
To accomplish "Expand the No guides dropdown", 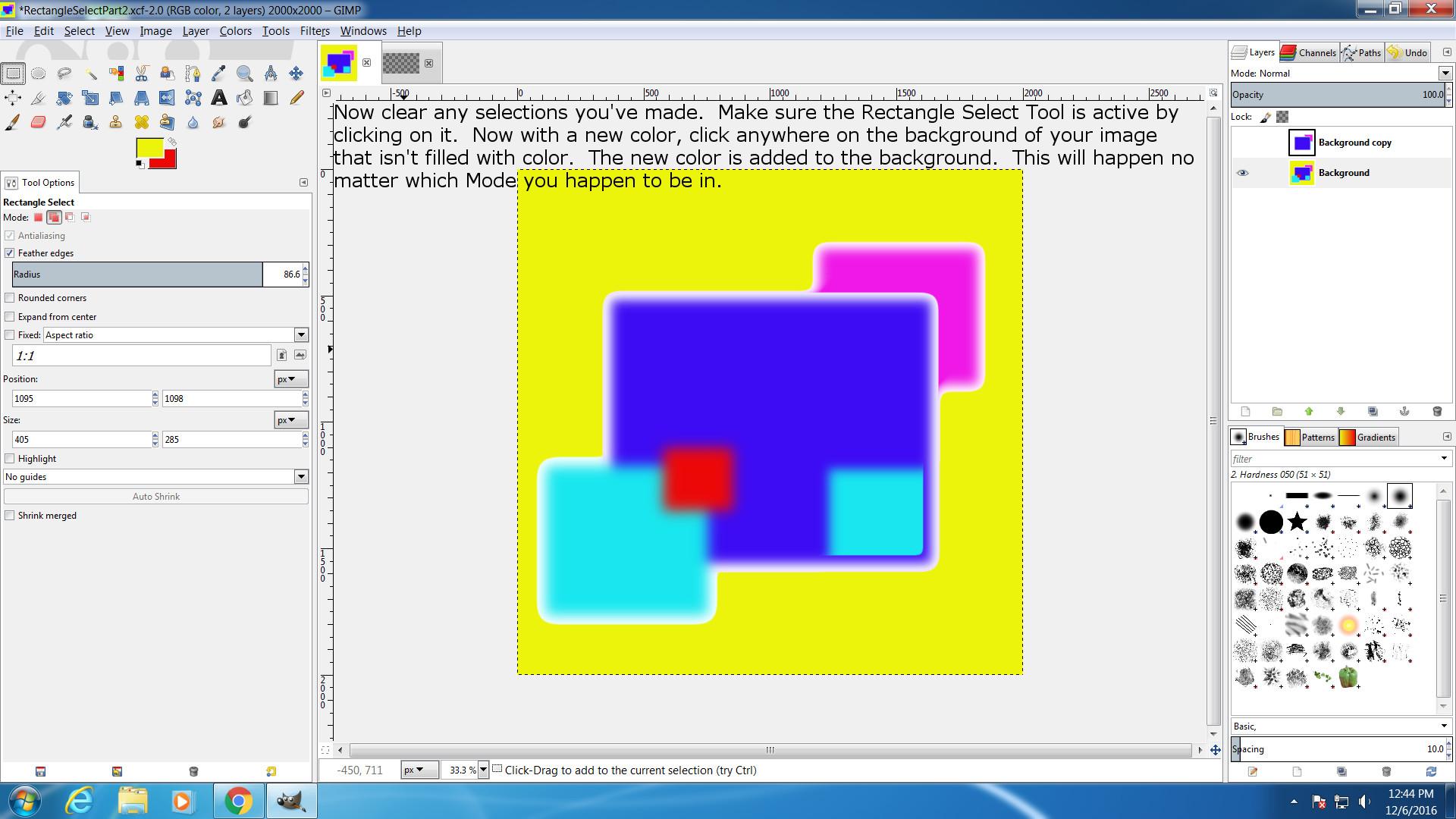I will coord(301,477).
